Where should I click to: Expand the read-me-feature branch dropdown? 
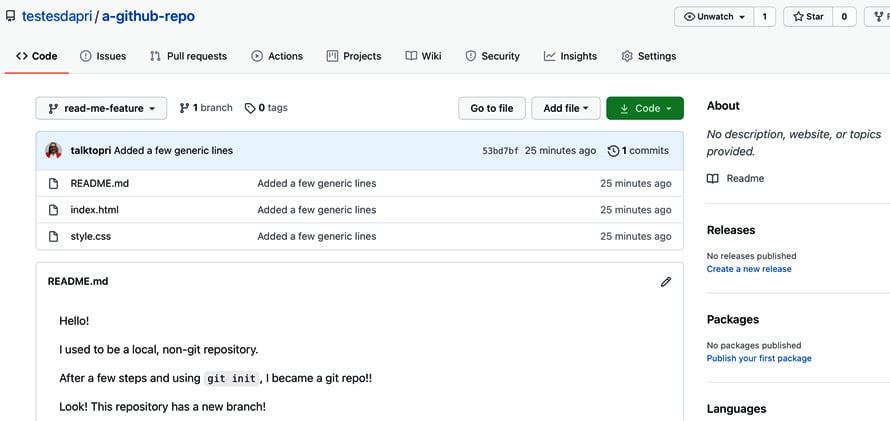tap(101, 108)
